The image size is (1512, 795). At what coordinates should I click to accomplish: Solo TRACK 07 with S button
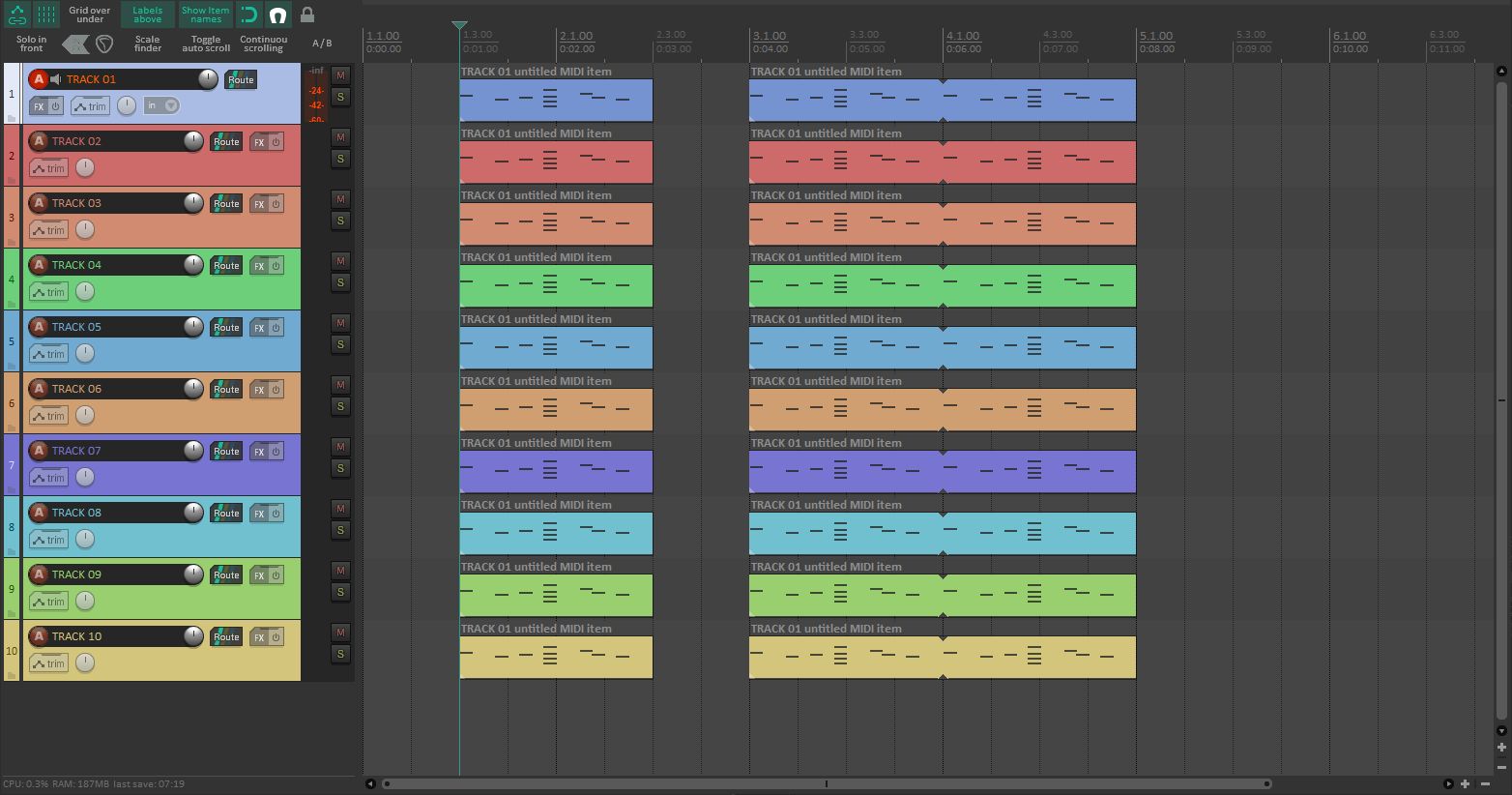[x=340, y=468]
